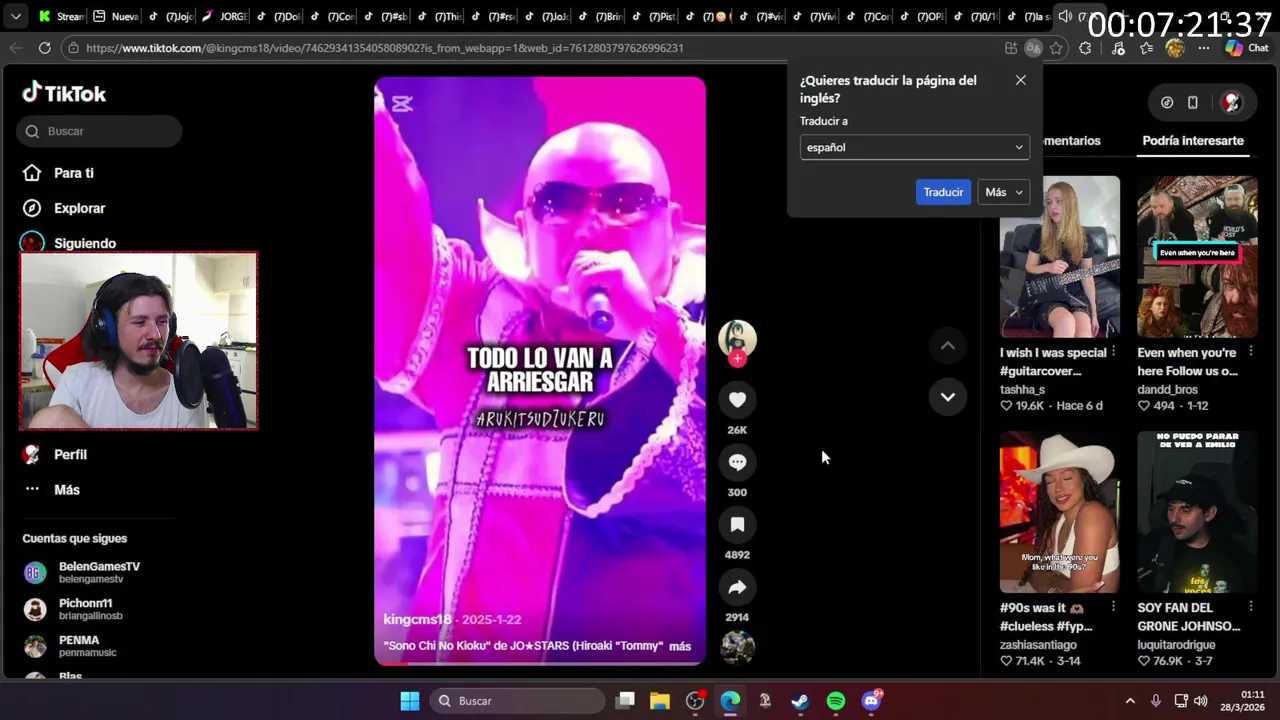1280x720 pixels.
Task: Open options menu for 'SOY FAN DEL GRONE'
Action: 1251,607
